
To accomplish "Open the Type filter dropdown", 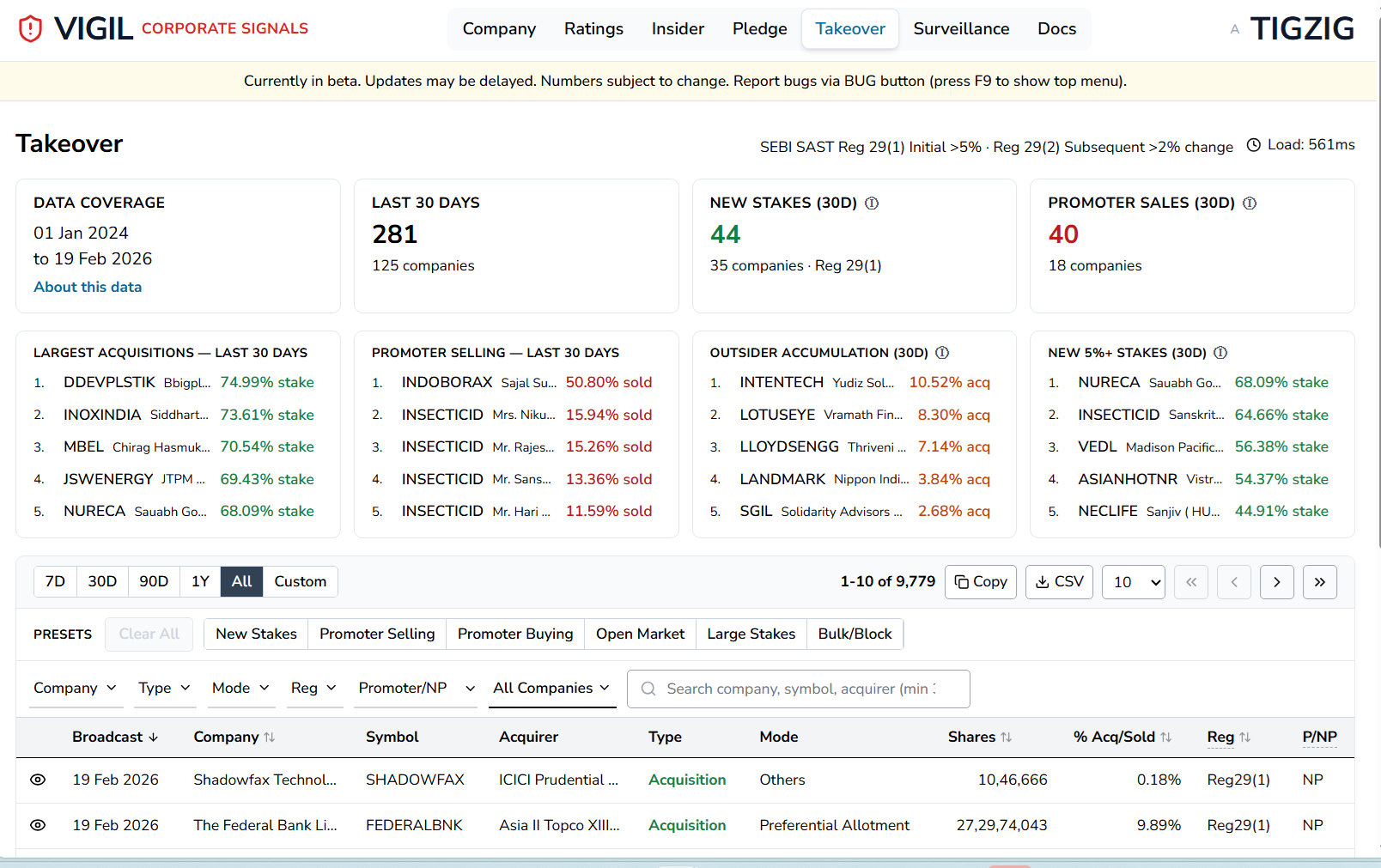I will tap(164, 688).
